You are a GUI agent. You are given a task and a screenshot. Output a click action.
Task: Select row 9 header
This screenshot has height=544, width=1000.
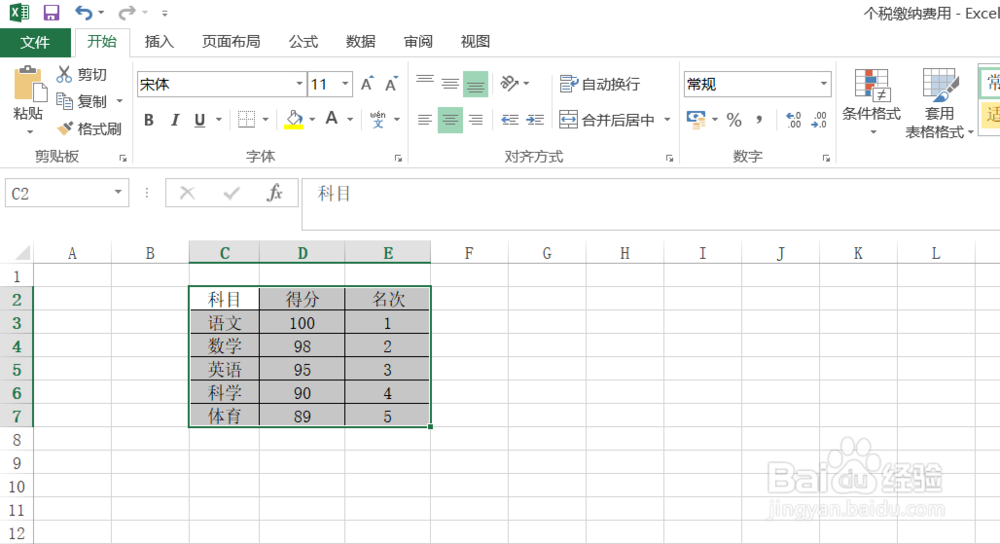(x=17, y=463)
